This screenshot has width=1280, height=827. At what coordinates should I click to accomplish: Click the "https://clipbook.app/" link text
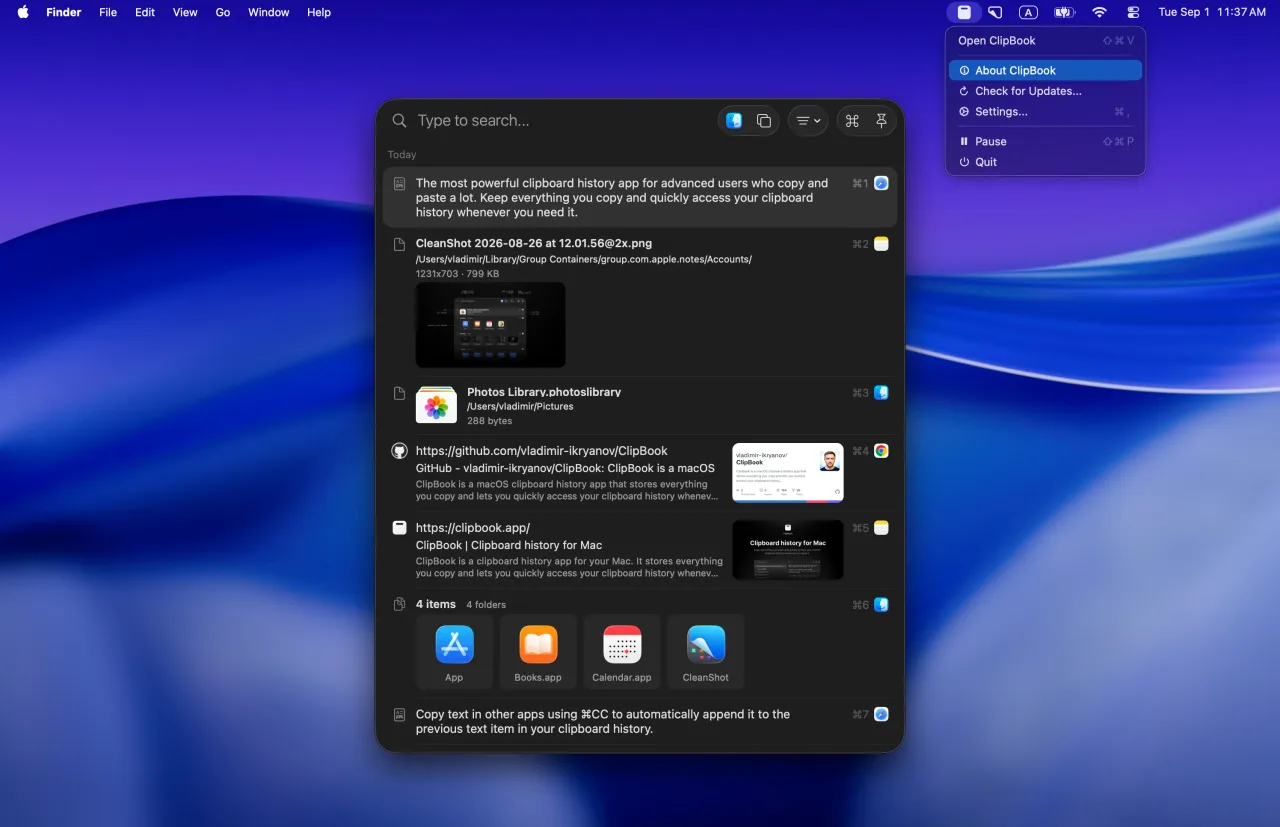(473, 527)
